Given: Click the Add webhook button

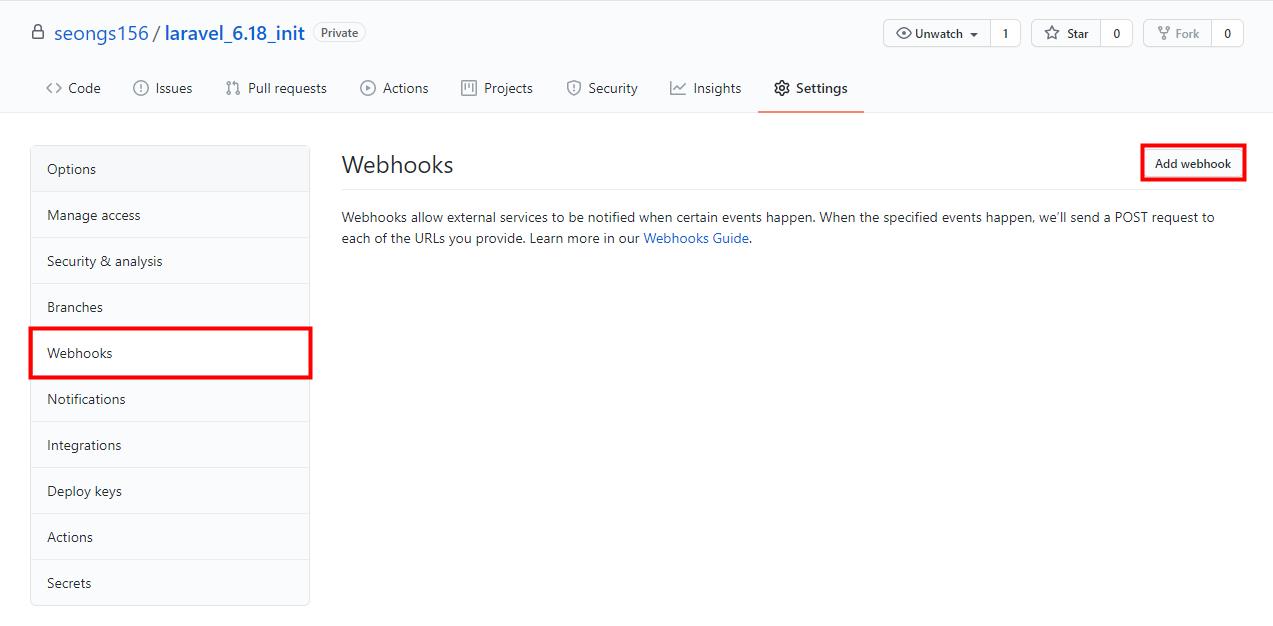Looking at the screenshot, I should pyautogui.click(x=1193, y=163).
